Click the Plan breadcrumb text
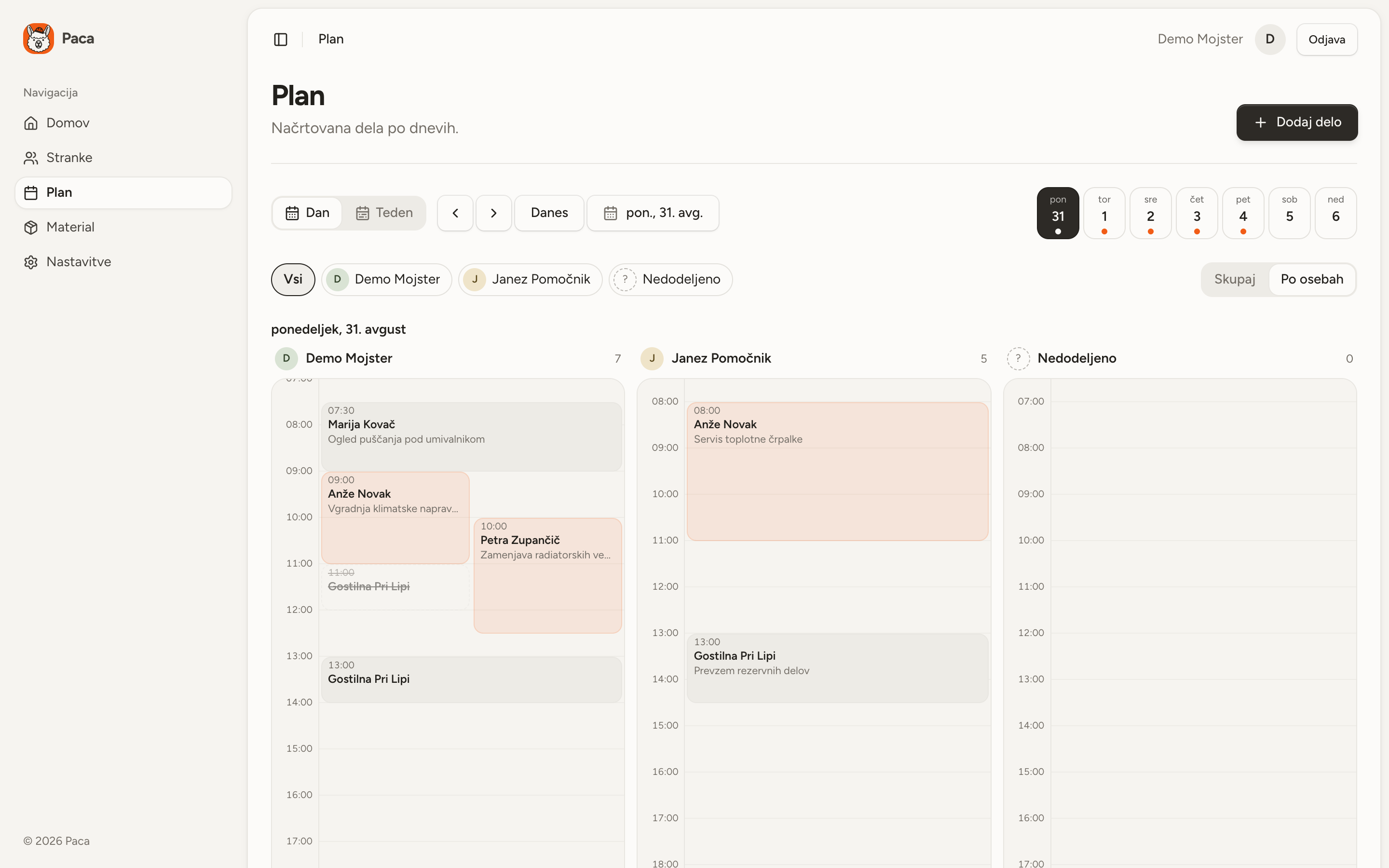 [x=331, y=39]
